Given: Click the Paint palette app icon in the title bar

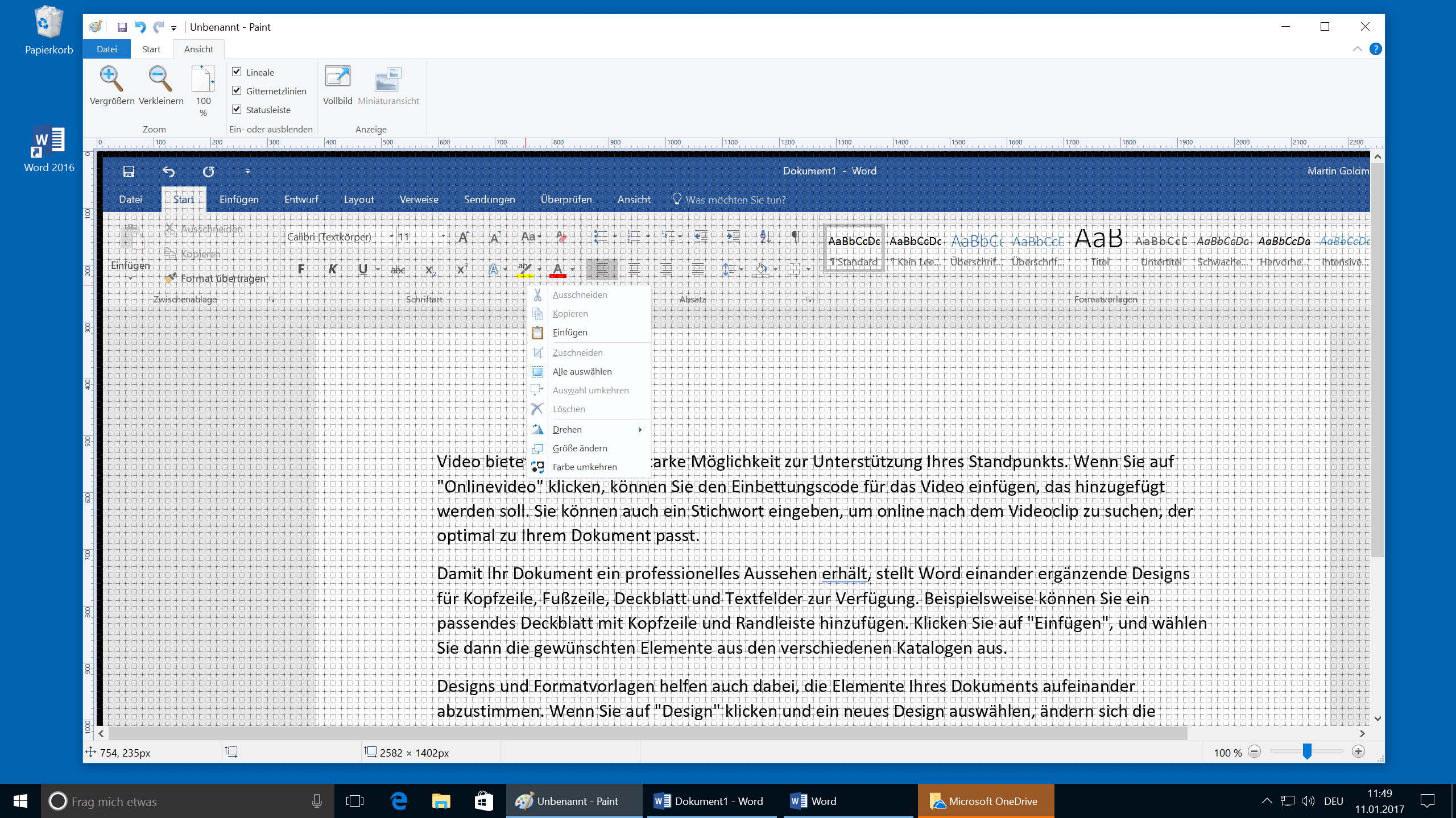Looking at the screenshot, I should click(95, 27).
